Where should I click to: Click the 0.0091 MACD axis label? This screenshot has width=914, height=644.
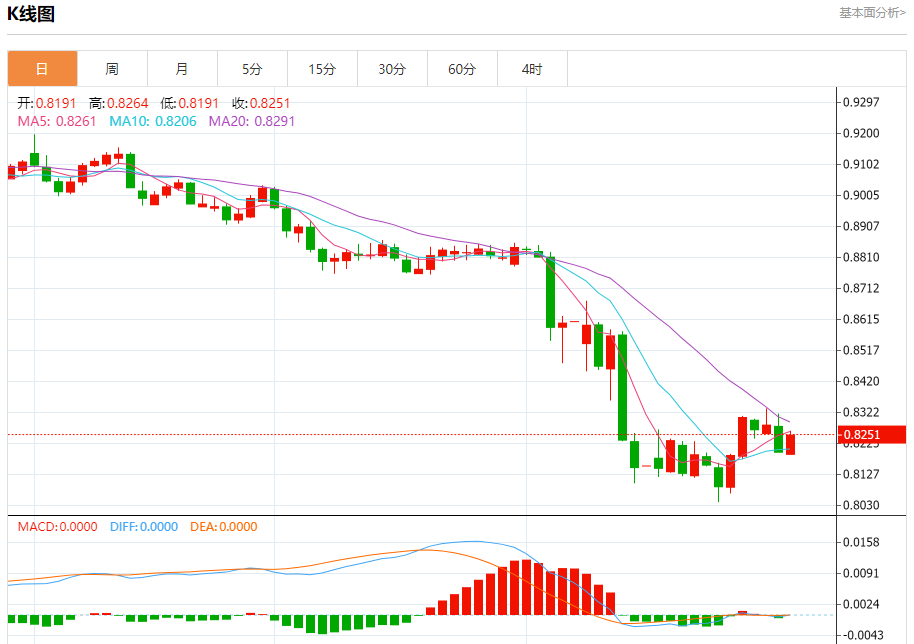pos(861,573)
